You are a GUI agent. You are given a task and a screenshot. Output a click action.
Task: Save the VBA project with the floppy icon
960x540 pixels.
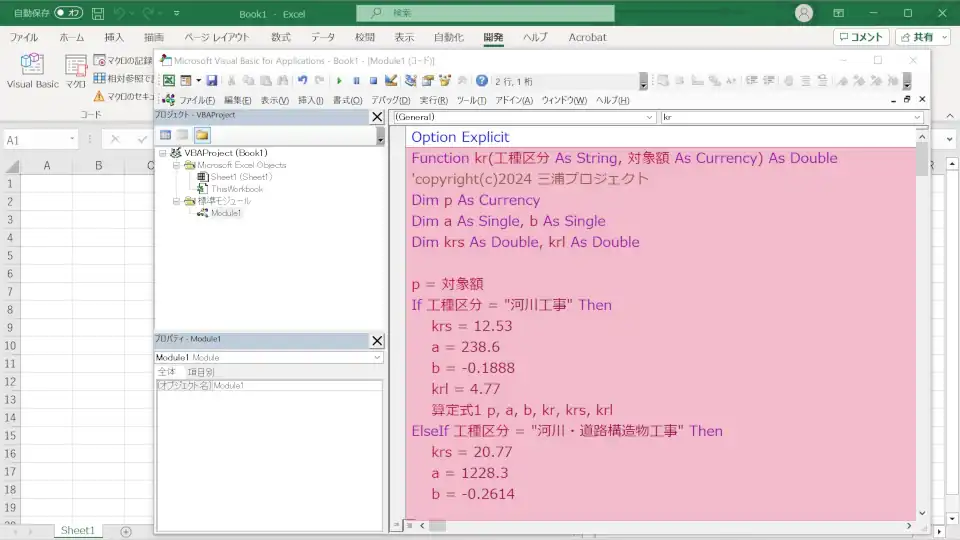(212, 81)
